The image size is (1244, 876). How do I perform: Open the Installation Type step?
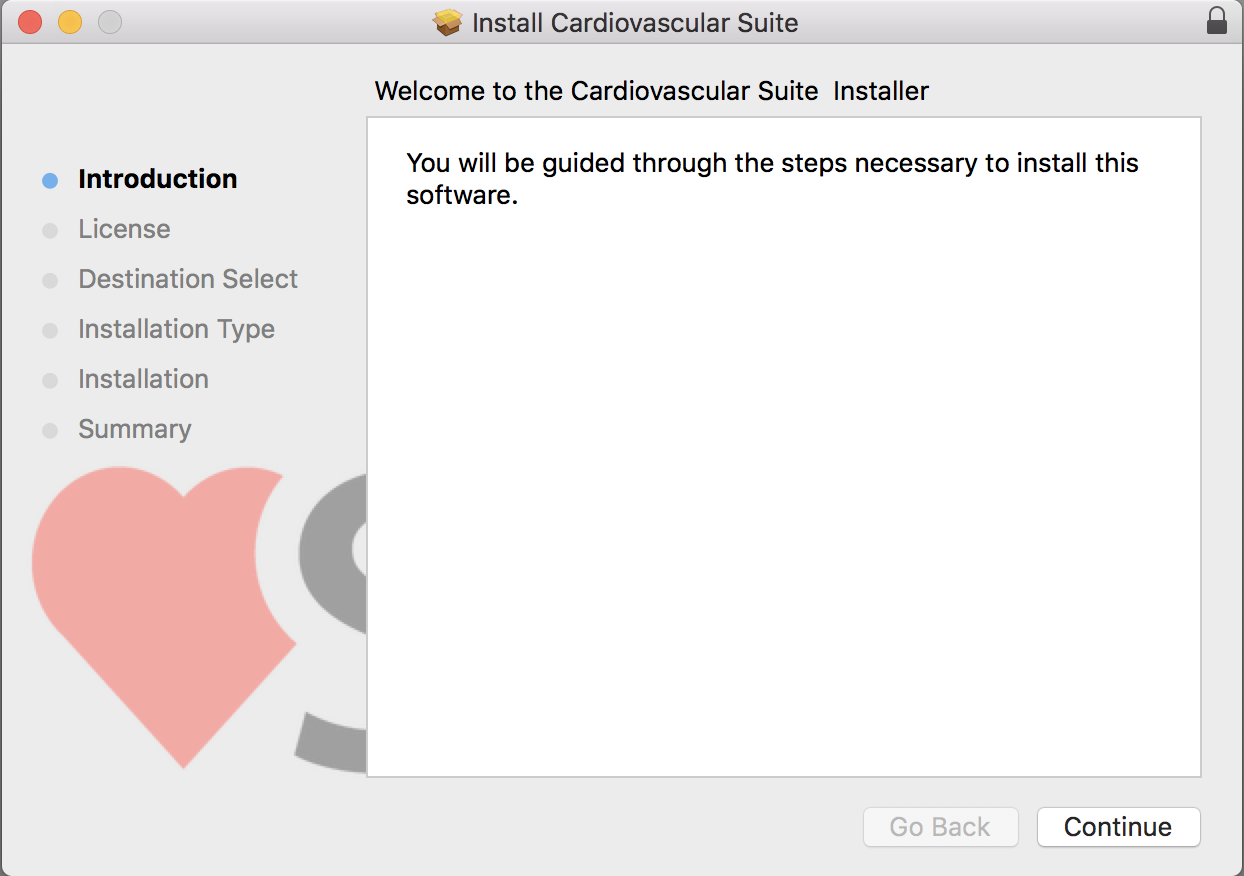[176, 329]
